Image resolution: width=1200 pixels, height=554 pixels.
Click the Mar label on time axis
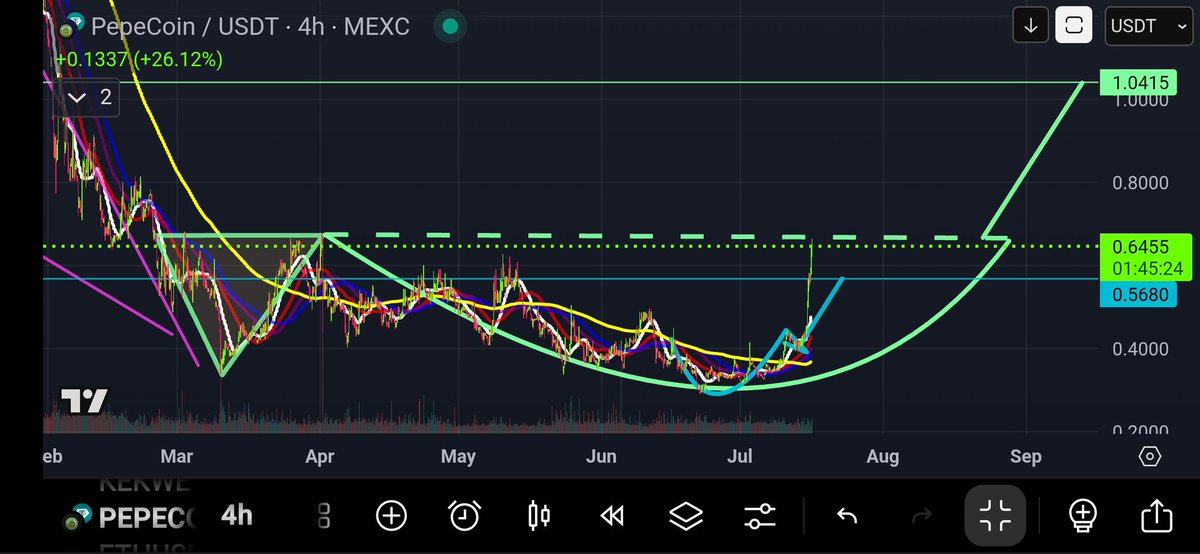[176, 456]
